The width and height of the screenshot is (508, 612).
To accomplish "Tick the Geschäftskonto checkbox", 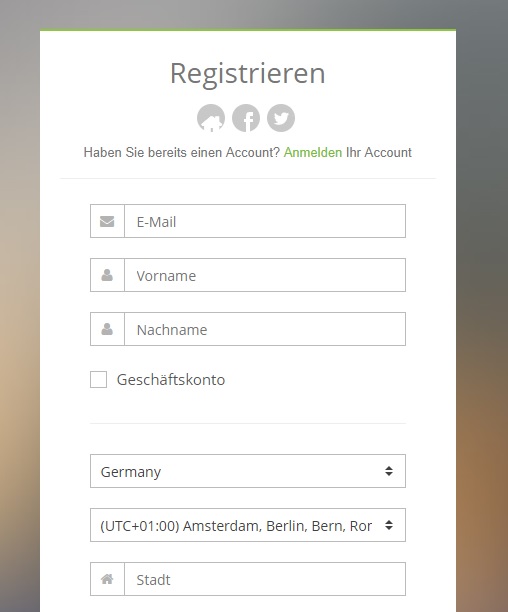I will click(x=98, y=379).
